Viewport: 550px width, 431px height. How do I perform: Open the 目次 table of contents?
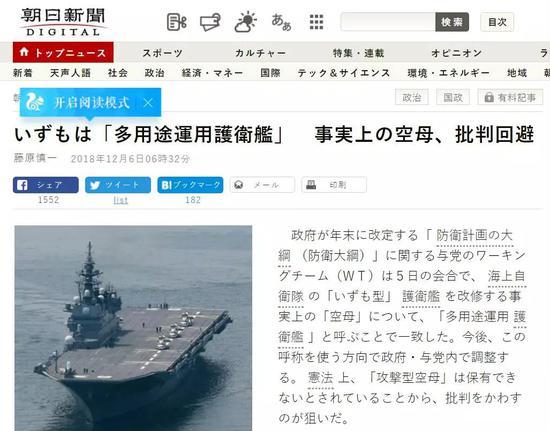coord(497,22)
